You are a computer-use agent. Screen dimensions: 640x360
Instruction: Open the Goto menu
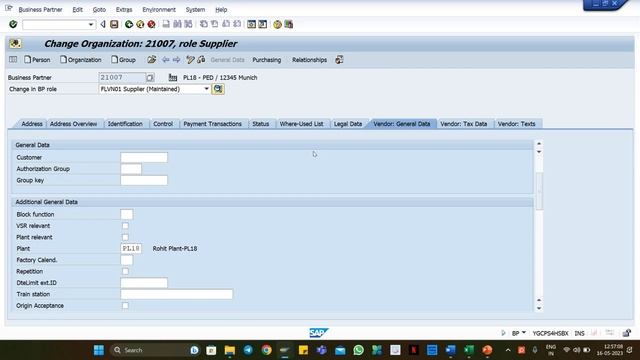(99, 9)
